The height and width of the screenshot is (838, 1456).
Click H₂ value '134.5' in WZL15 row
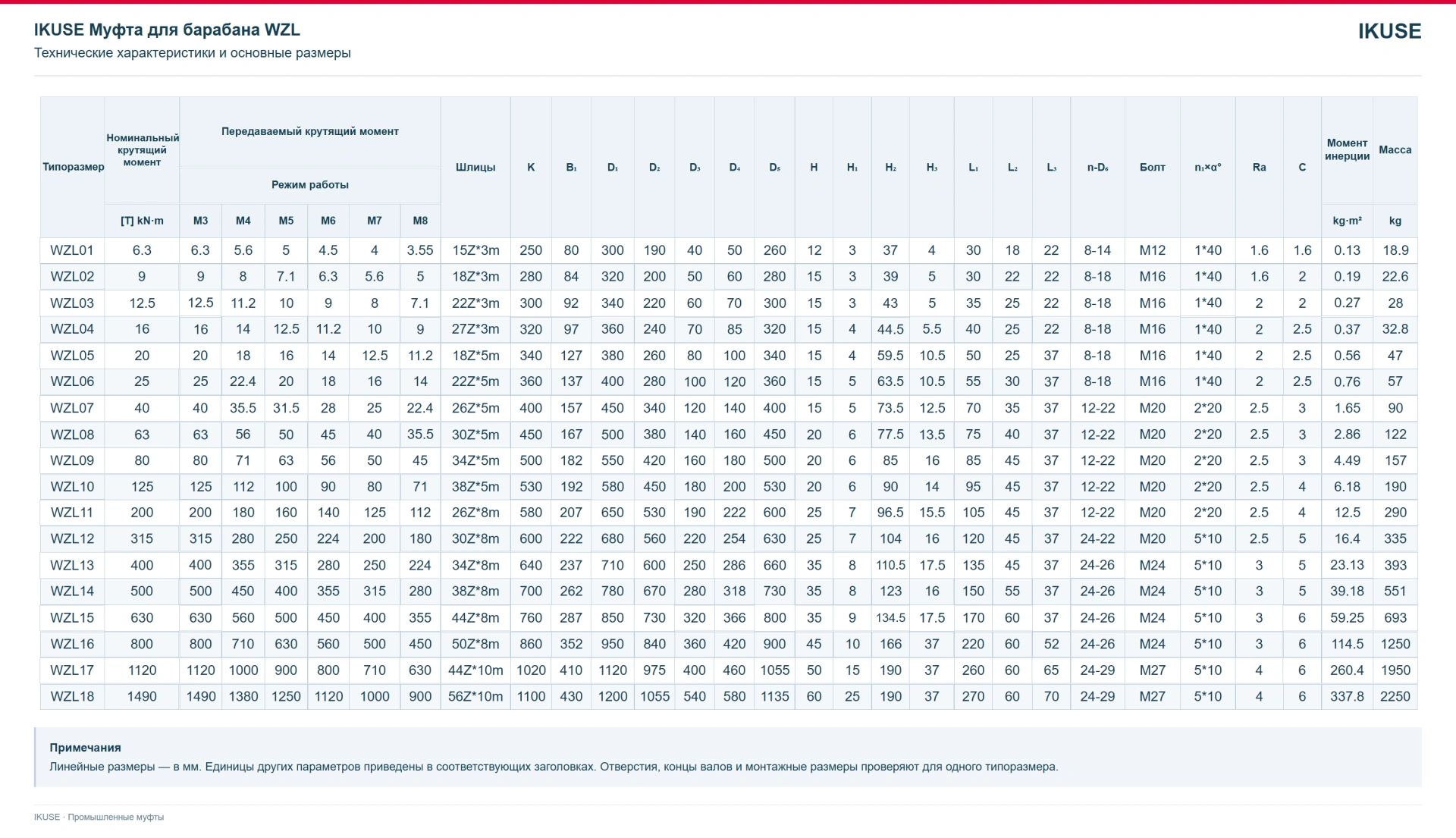(x=890, y=617)
